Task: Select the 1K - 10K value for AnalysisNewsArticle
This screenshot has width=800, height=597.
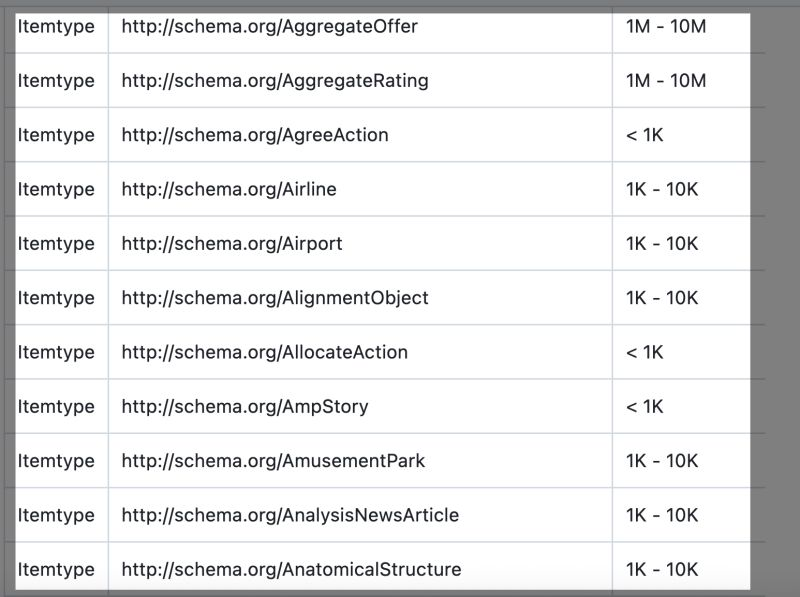Action: 662,515
